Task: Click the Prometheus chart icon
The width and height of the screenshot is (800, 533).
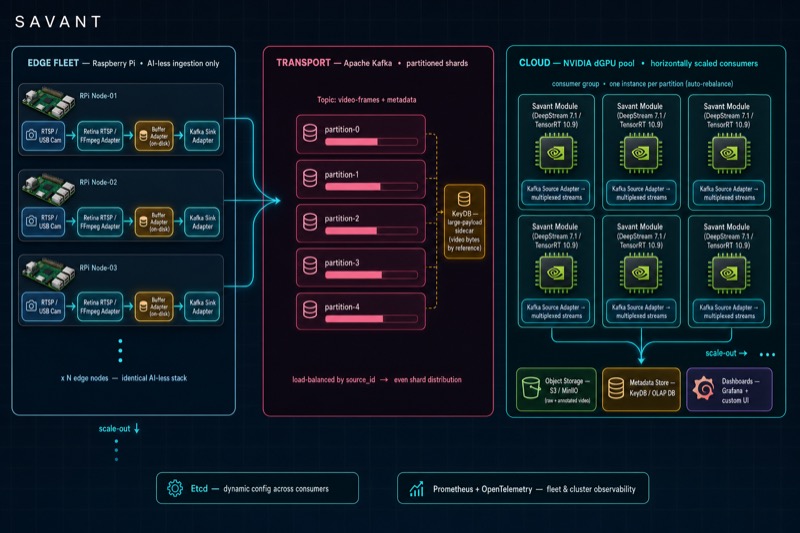Action: tap(417, 489)
